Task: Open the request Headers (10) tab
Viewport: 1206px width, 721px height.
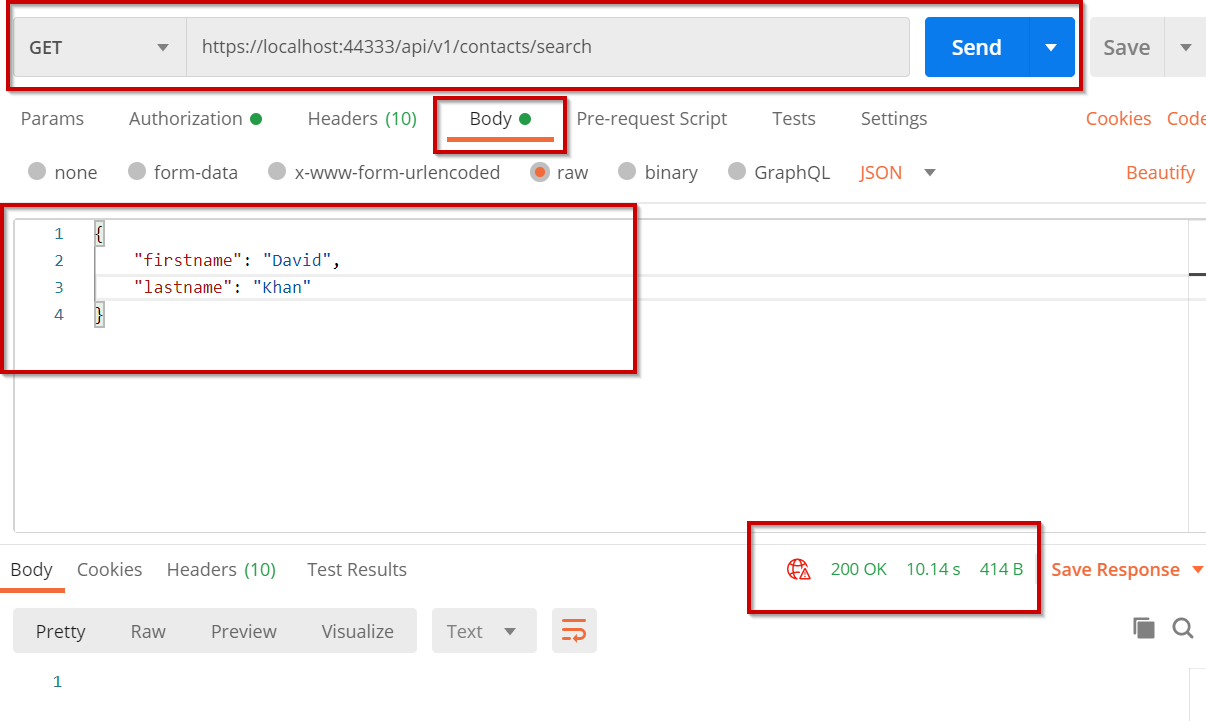Action: 362,118
